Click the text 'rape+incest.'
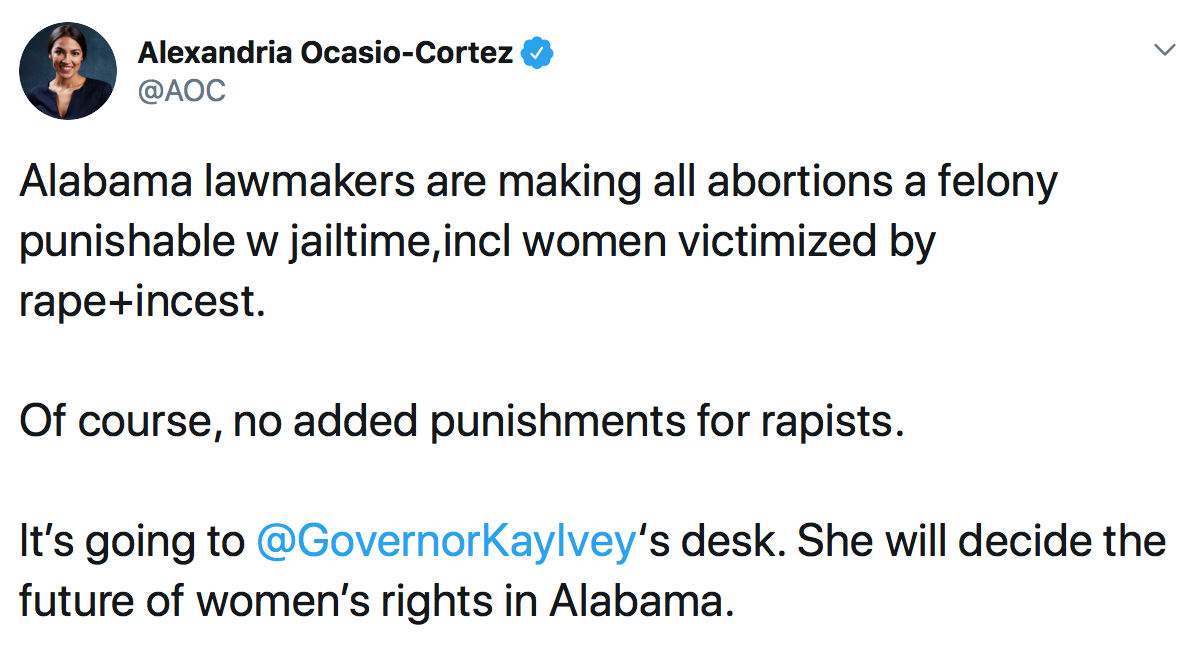The width and height of the screenshot is (1196, 672). 143,301
